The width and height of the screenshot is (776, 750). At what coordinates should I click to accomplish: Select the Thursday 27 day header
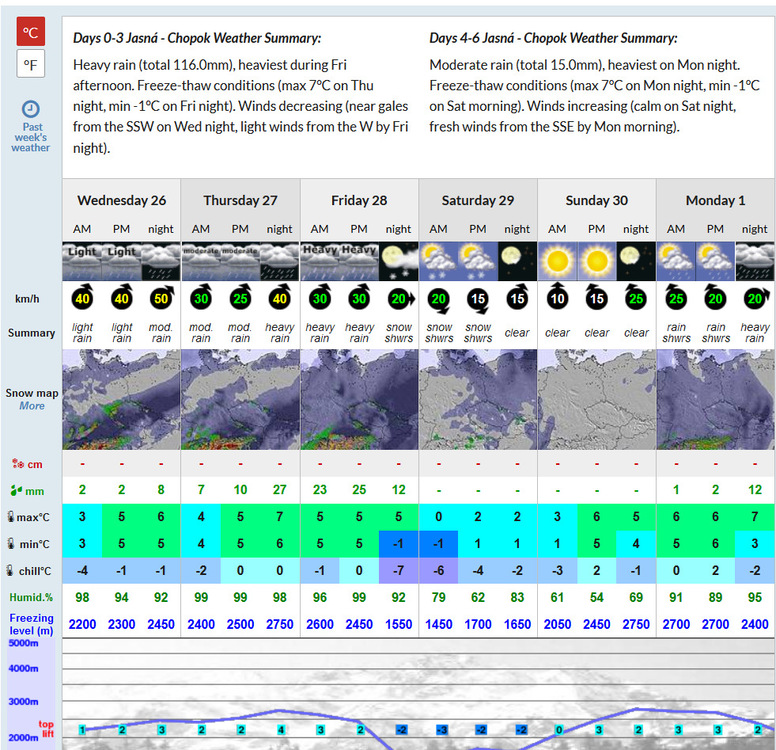[240, 200]
